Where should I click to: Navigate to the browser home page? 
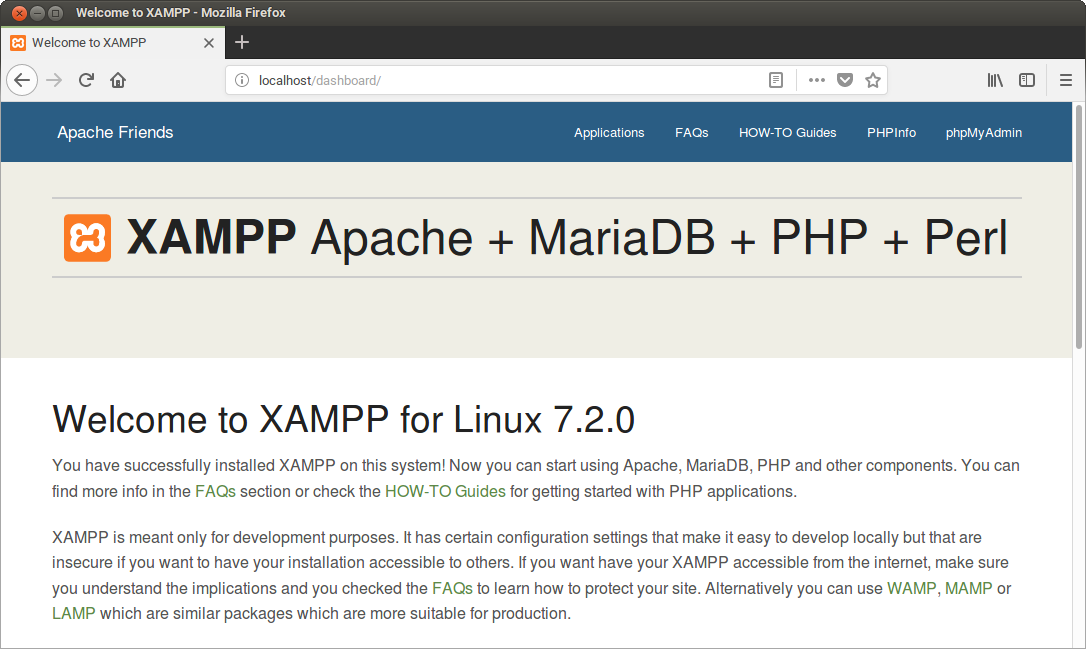point(117,80)
